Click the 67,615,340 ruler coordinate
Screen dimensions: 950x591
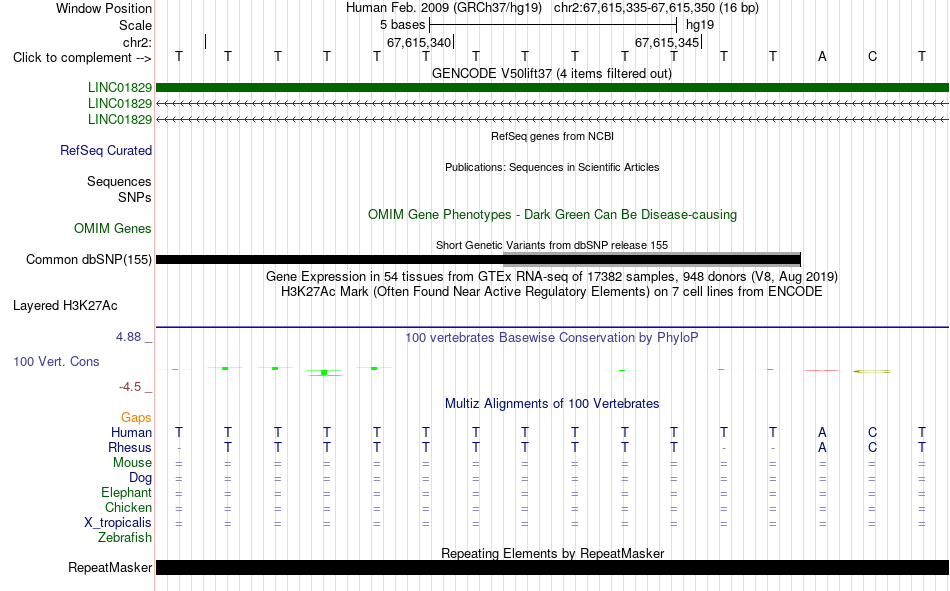point(419,42)
